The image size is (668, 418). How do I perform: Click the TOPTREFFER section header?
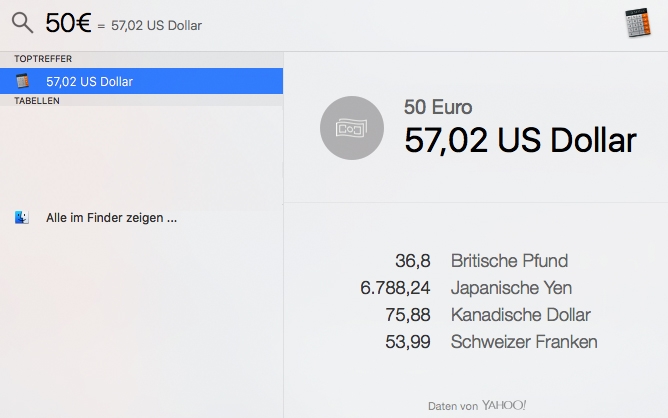(x=43, y=59)
